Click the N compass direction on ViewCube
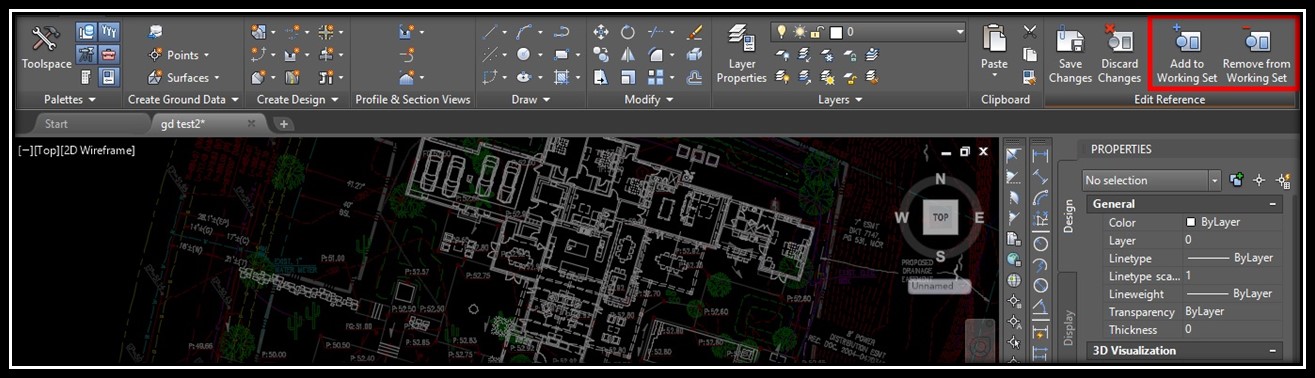This screenshot has height=378, width=1315. (x=940, y=179)
